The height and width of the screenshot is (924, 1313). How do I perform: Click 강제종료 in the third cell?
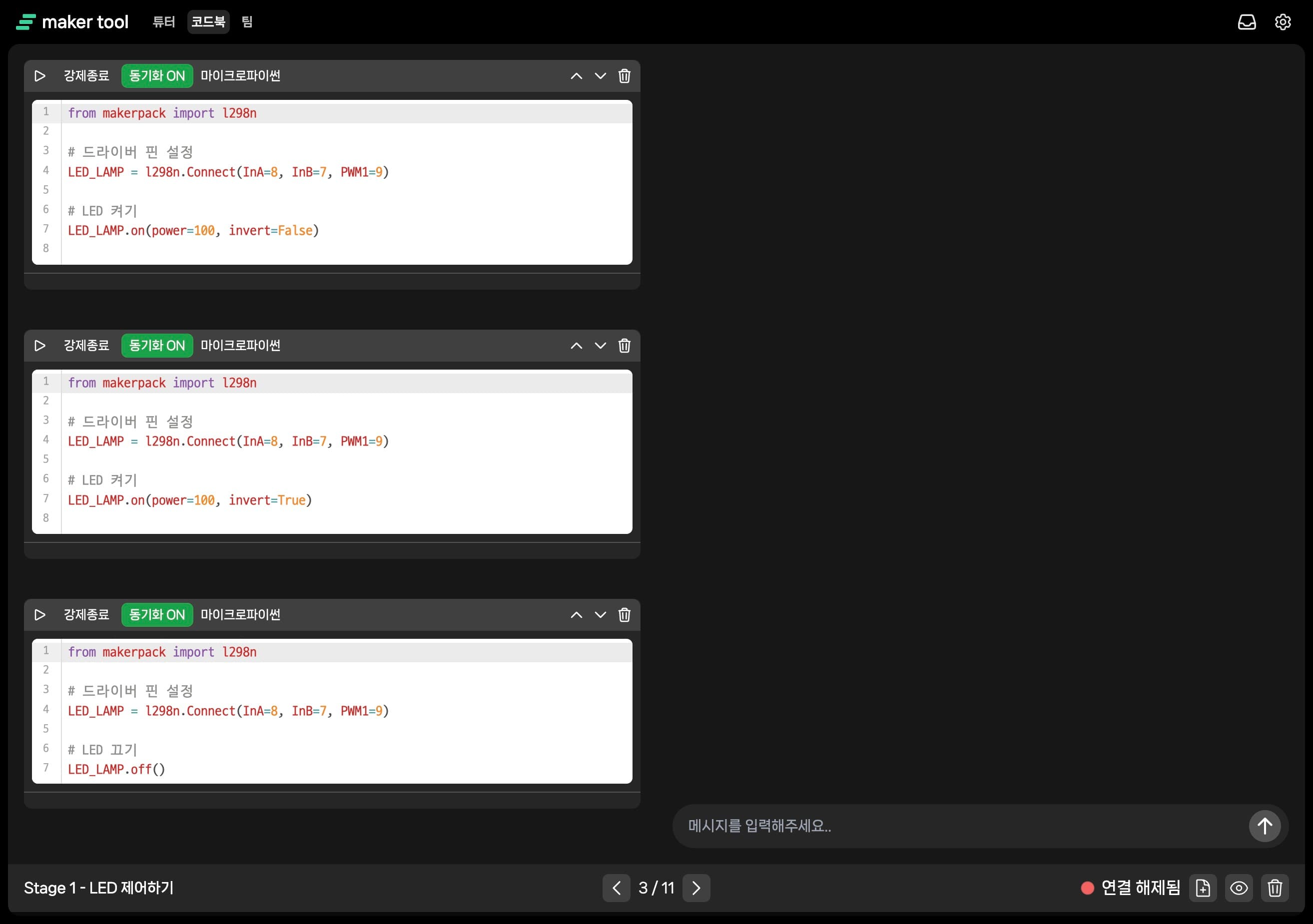(86, 615)
